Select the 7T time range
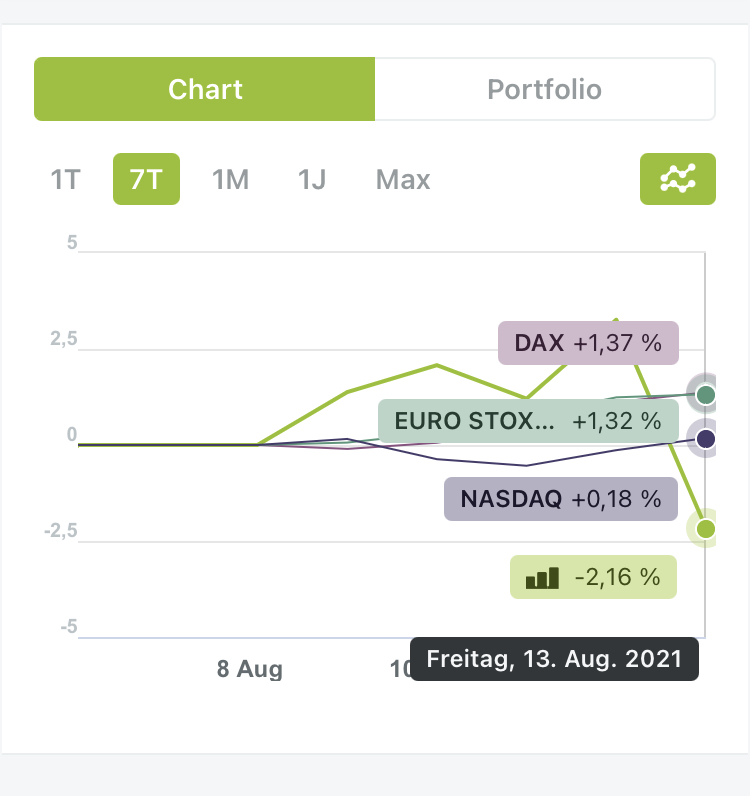The image size is (750, 796). (146, 180)
